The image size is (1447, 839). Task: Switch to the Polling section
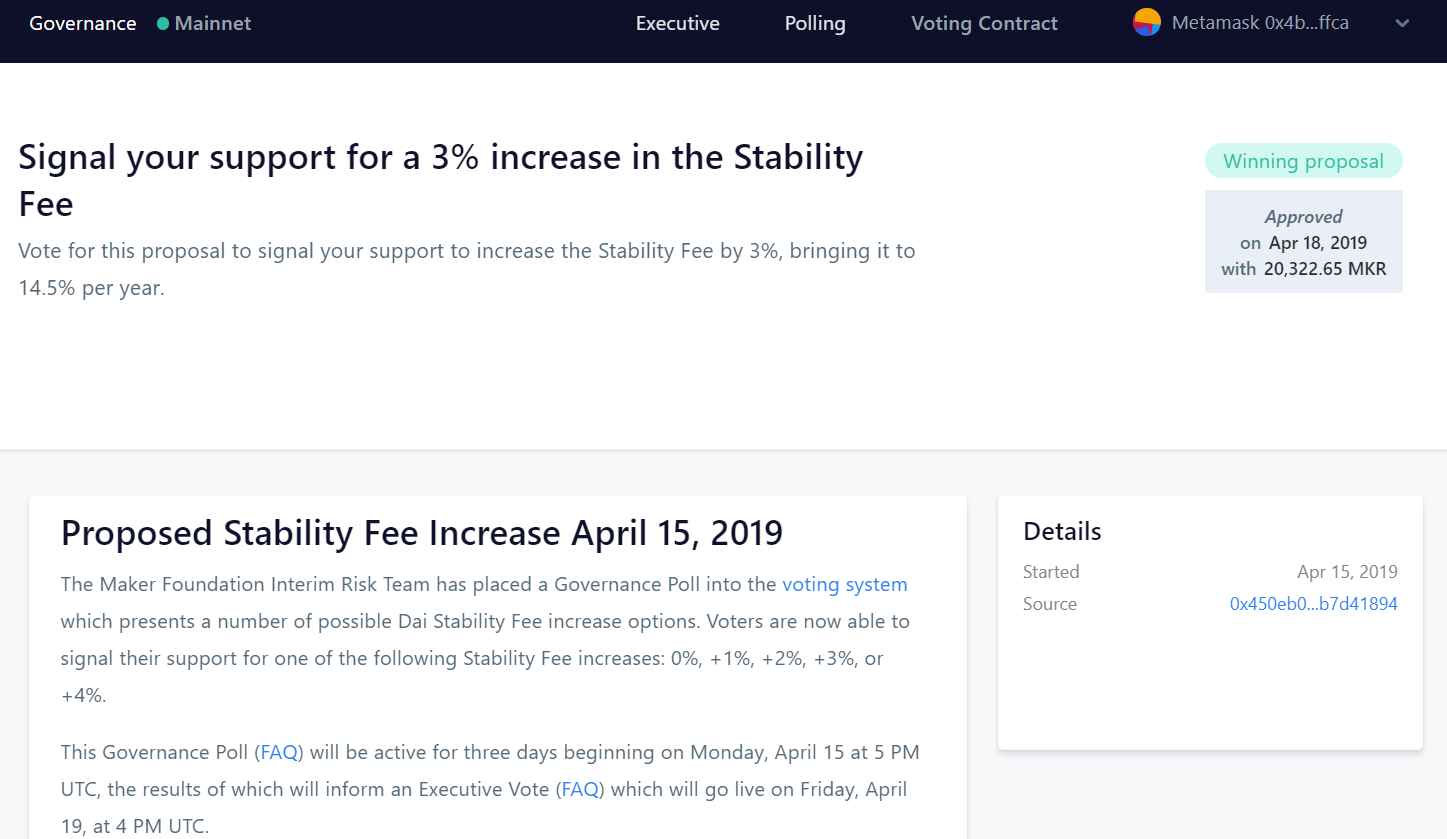[815, 23]
